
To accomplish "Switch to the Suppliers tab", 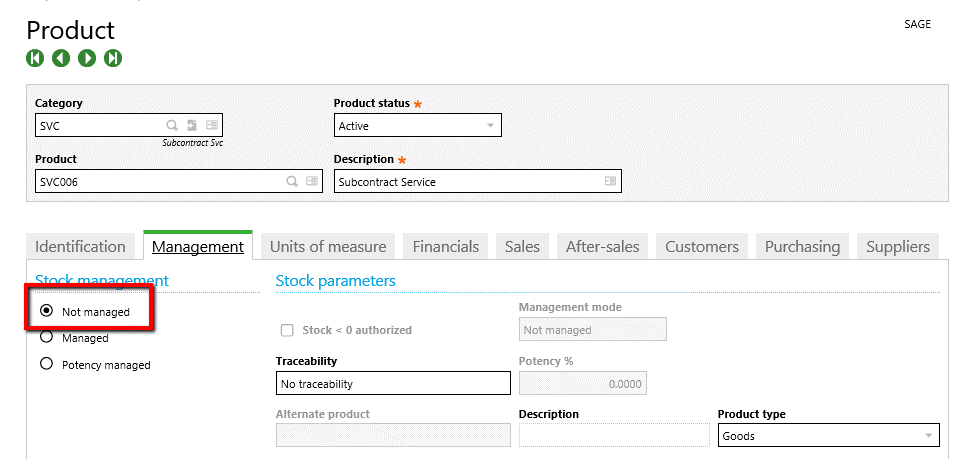I will [x=897, y=246].
